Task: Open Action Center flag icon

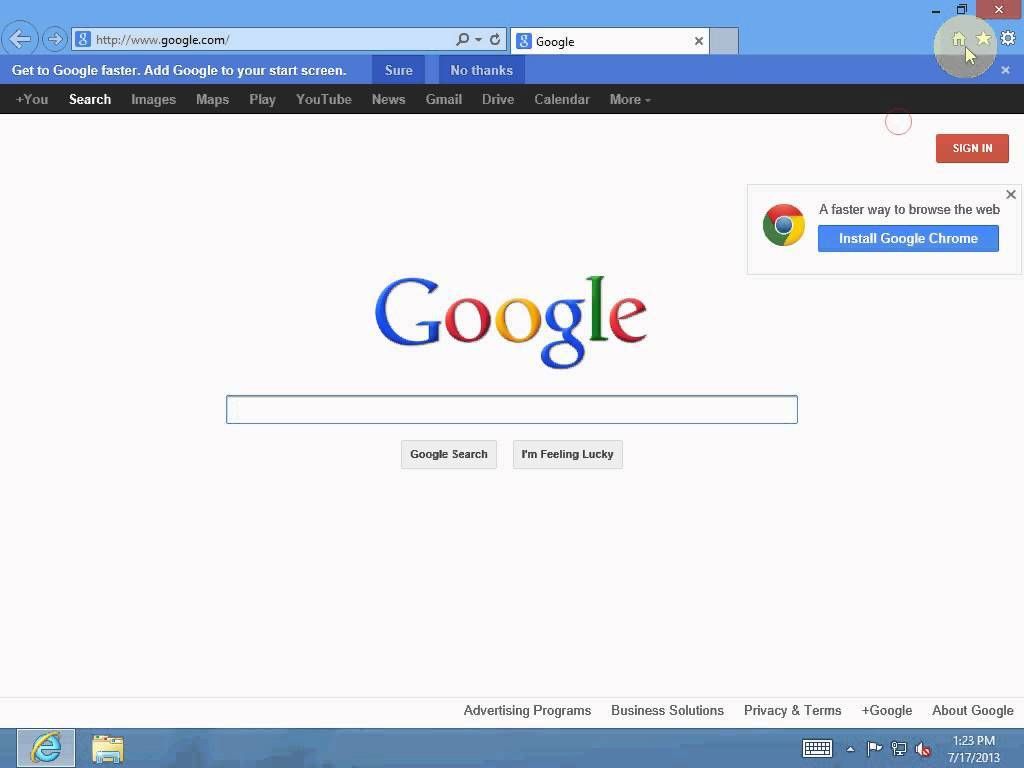Action: click(874, 748)
